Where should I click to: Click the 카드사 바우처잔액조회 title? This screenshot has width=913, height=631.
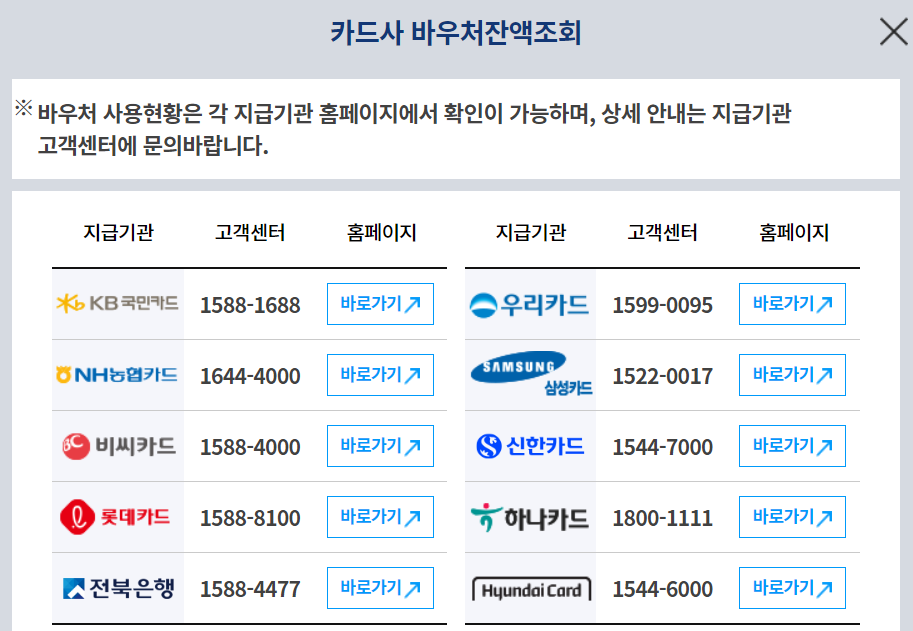coord(456,32)
